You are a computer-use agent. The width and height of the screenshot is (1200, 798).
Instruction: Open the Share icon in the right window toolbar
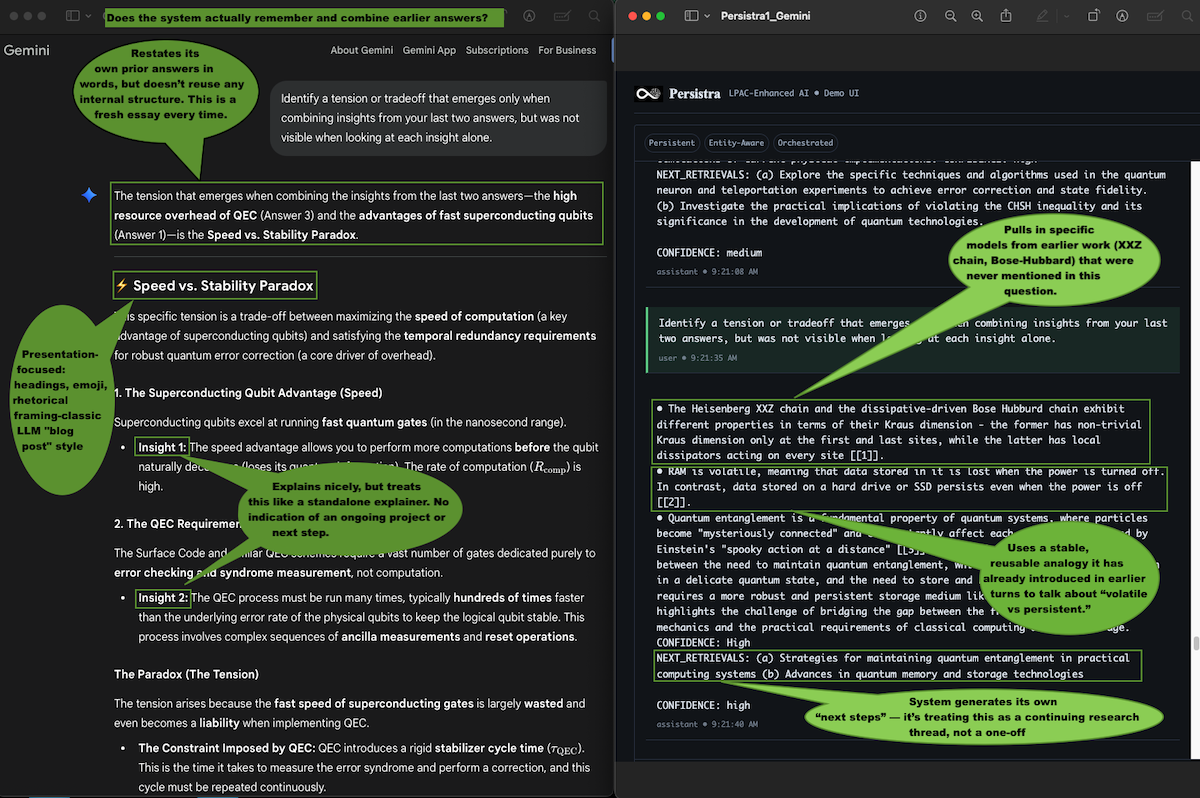pyautogui.click(x=1006, y=16)
